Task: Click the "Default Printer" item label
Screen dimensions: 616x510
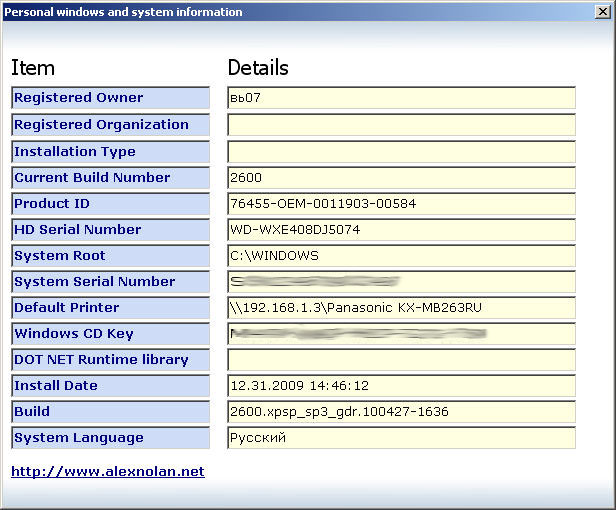Action: click(x=67, y=308)
